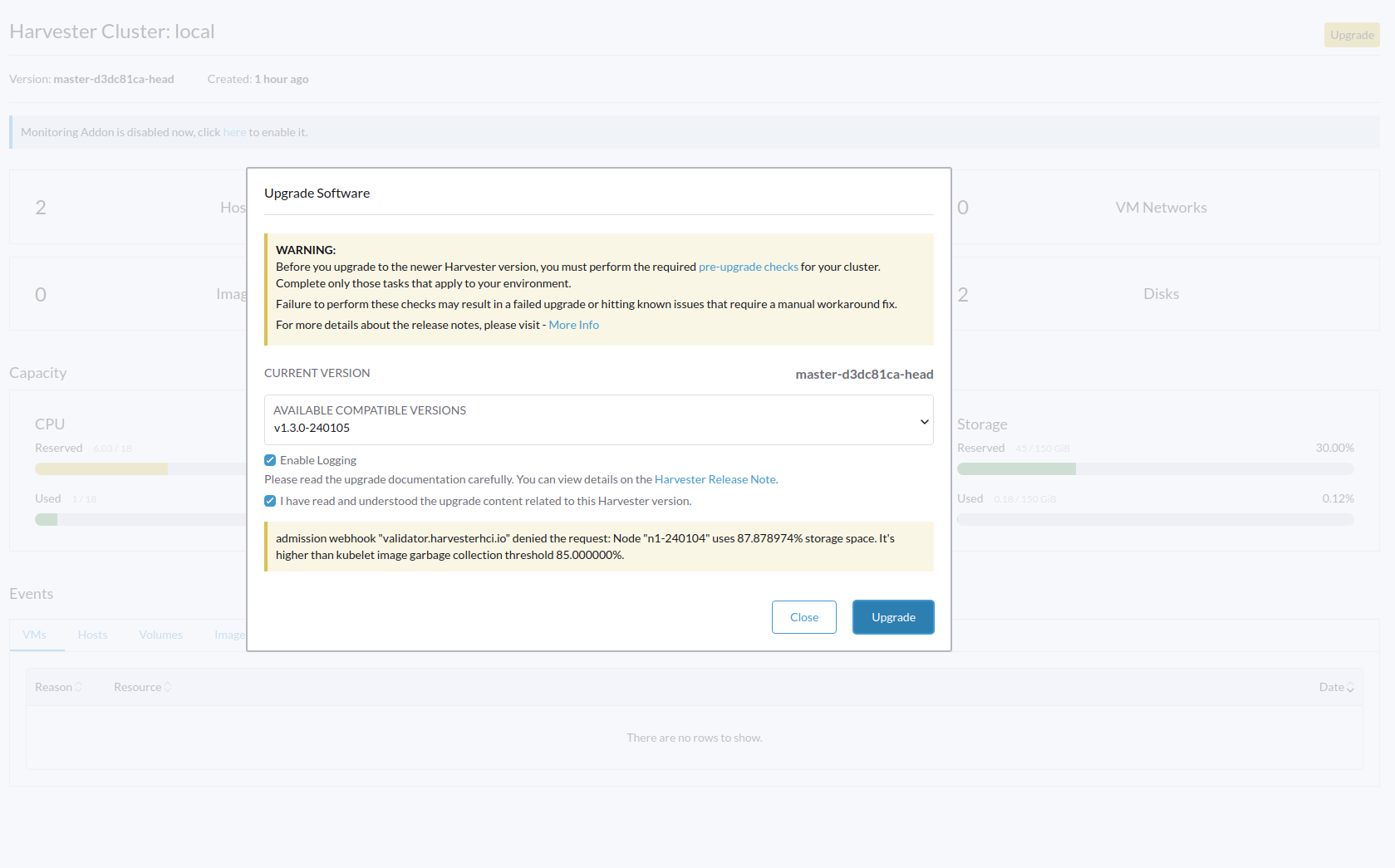Click the dropdown chevron arrow for versions
Viewport: 1395px width, 868px height.
point(924,422)
